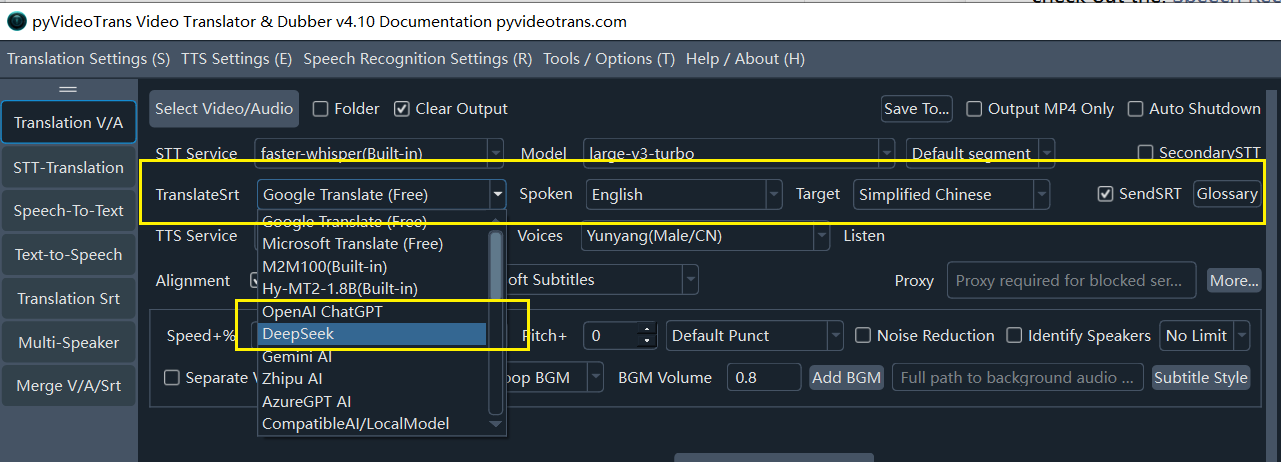
Task: Open the Voices Yunyang dropdown
Action: (821, 237)
